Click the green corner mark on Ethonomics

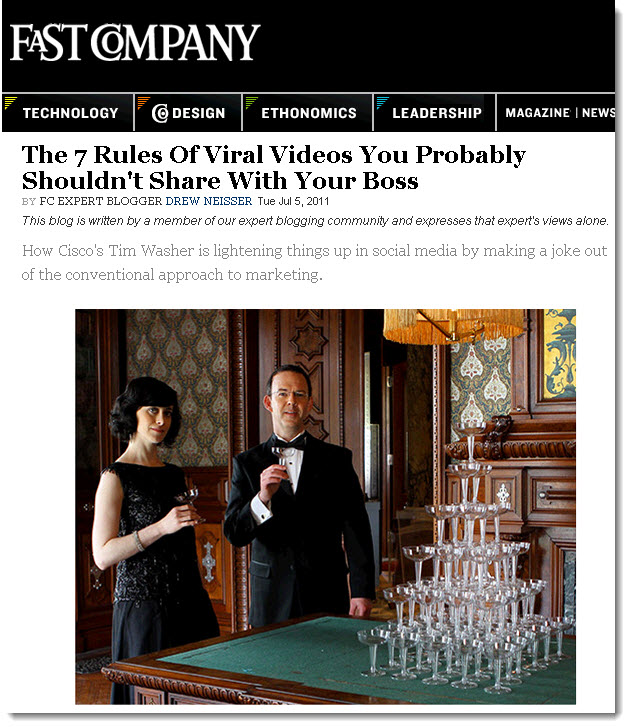coord(251,103)
